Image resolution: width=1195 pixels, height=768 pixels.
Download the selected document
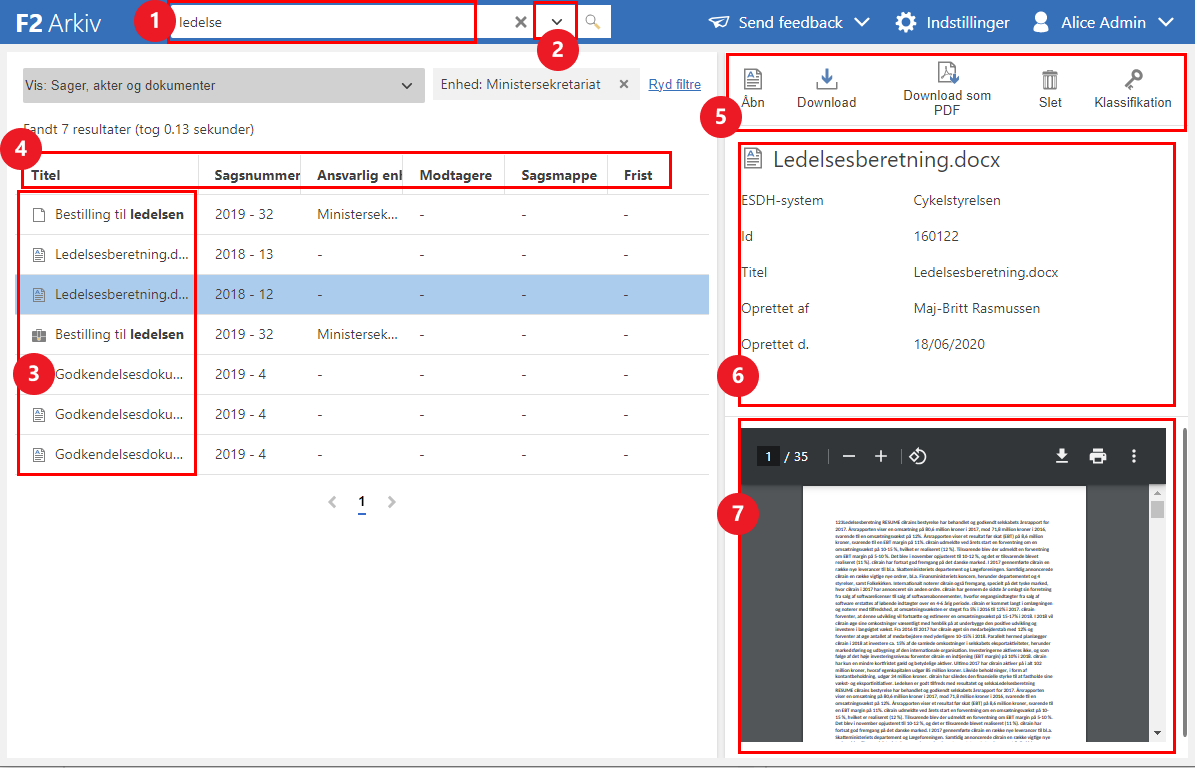click(826, 86)
